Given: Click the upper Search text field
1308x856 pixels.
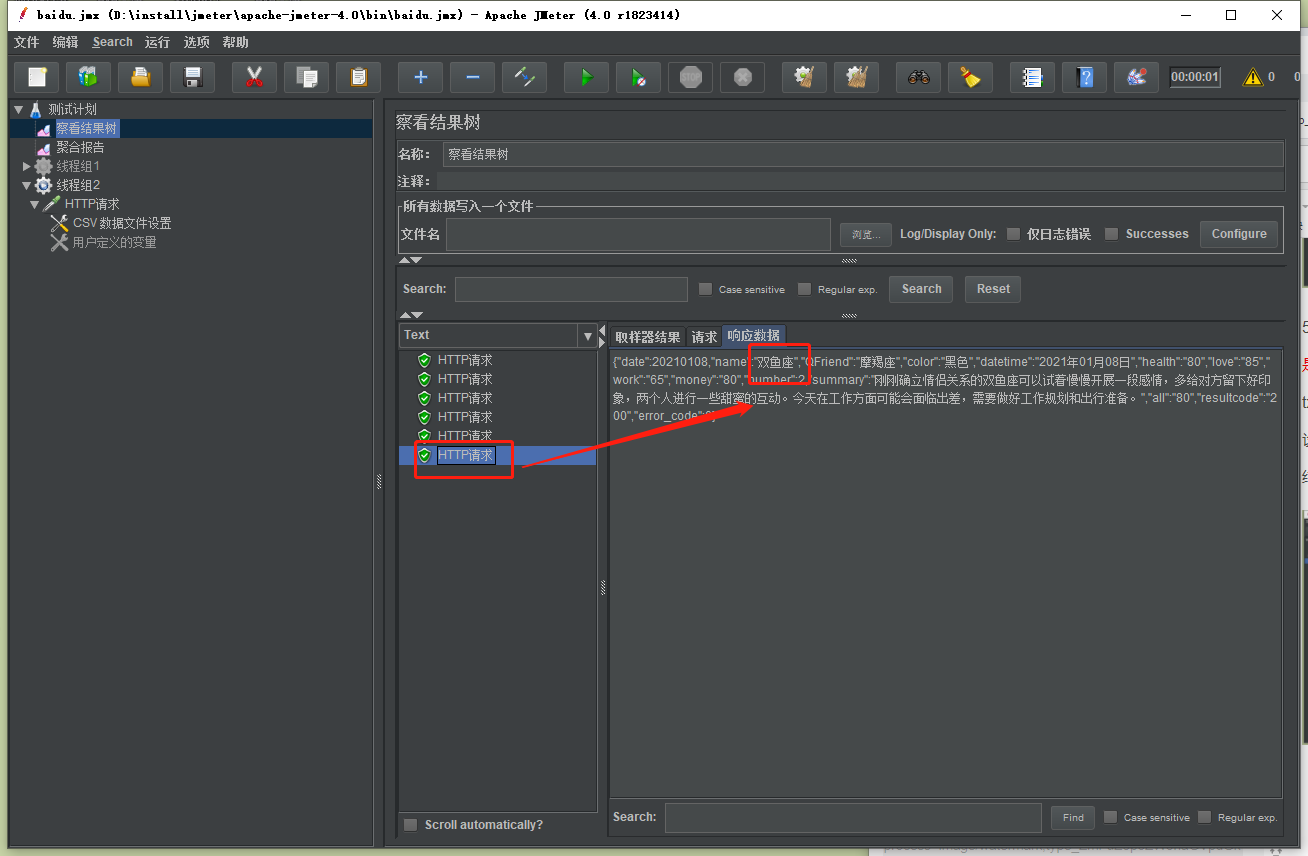Looking at the screenshot, I should coord(571,289).
